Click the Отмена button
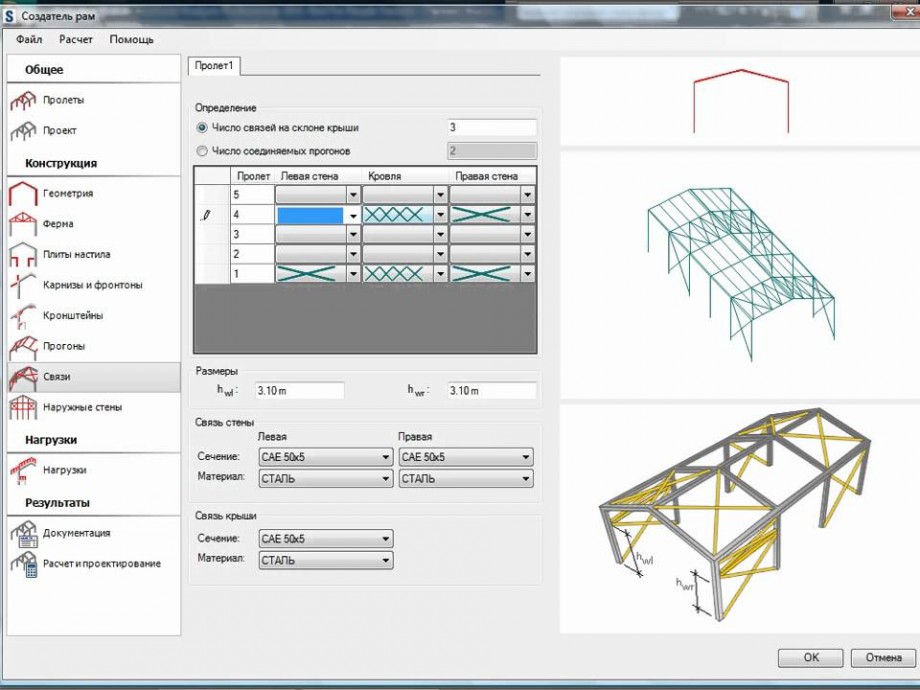 click(882, 658)
